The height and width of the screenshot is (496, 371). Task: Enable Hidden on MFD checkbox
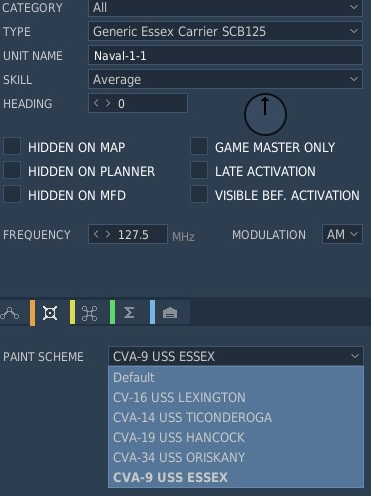(x=12, y=194)
